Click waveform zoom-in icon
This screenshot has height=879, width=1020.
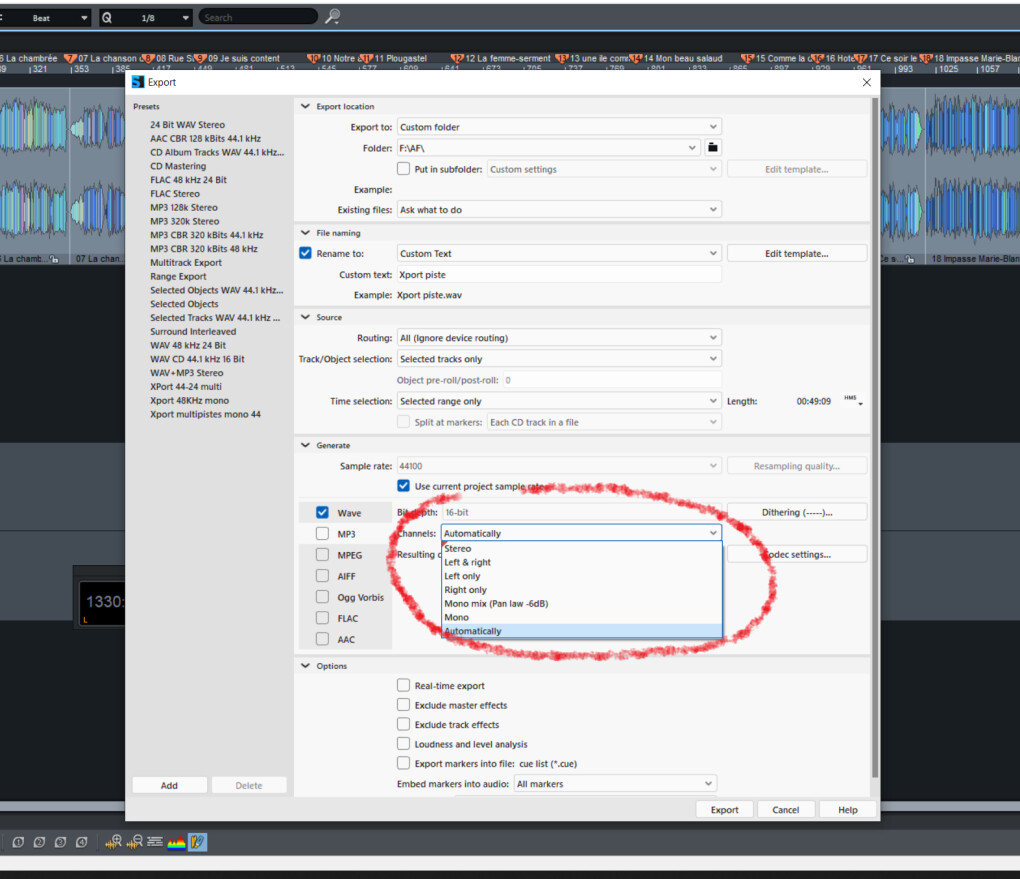113,842
